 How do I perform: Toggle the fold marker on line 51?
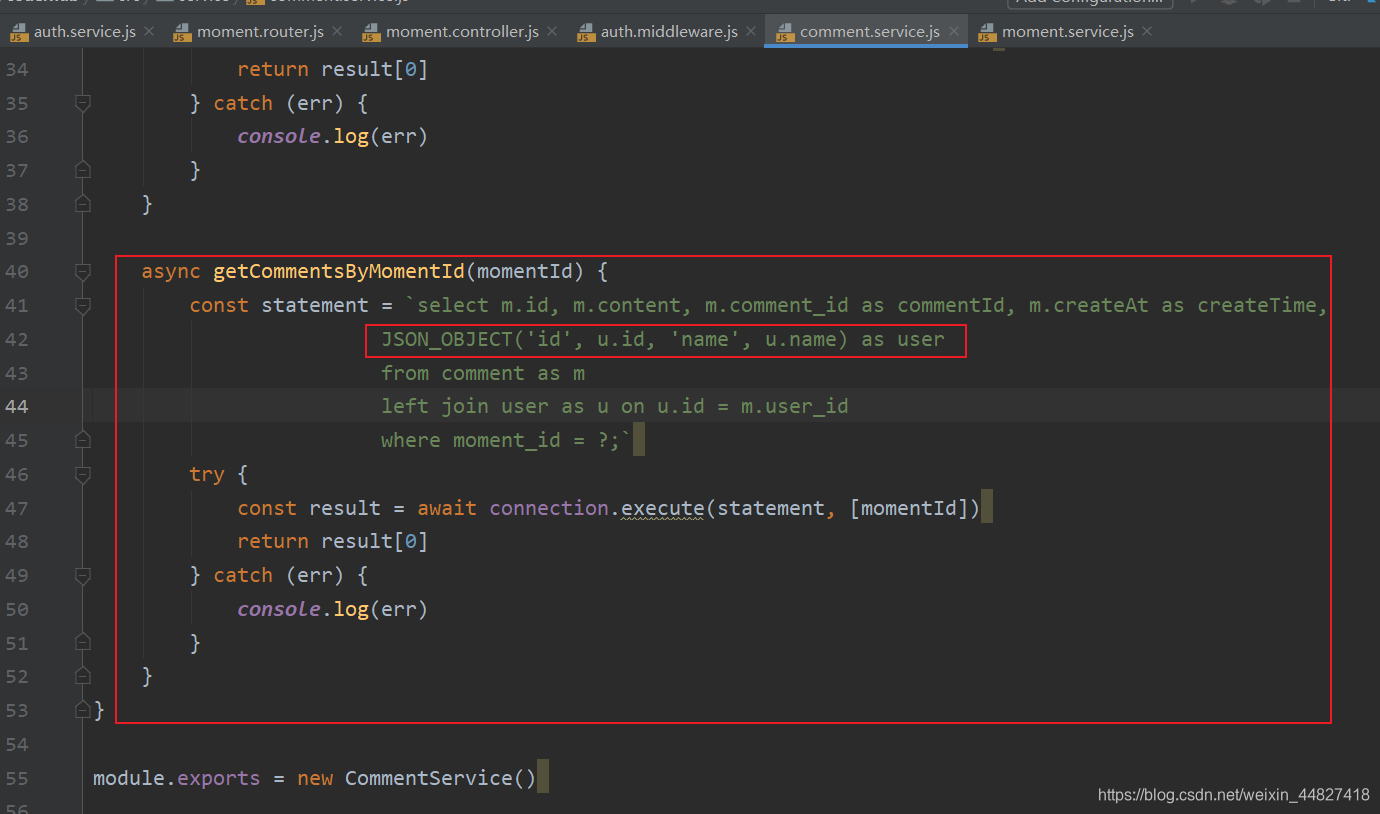point(83,643)
